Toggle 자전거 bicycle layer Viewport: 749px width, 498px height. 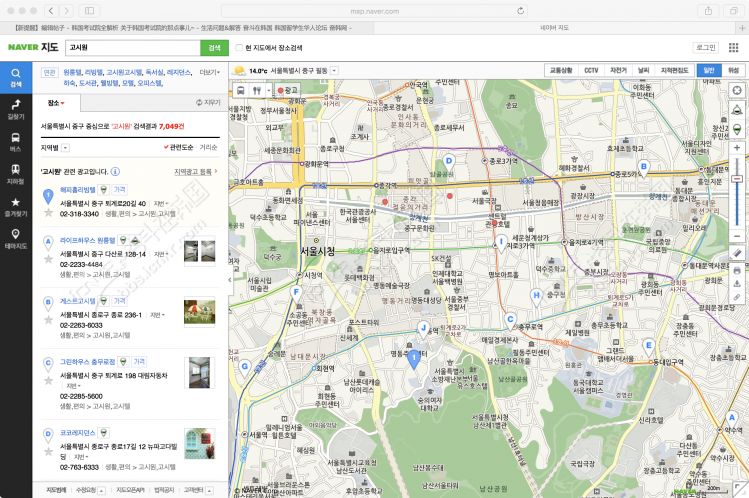(x=618, y=70)
